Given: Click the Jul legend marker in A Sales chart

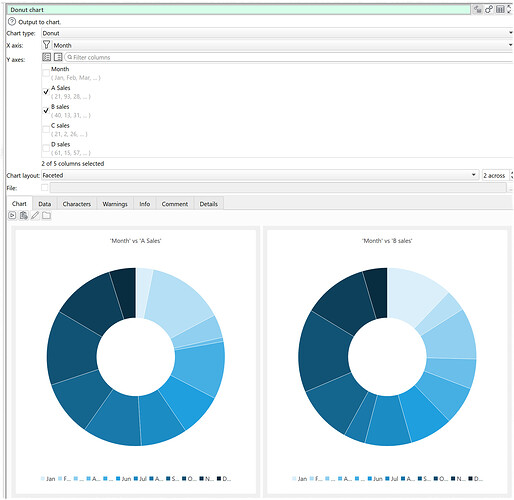Looking at the screenshot, I should coord(136,479).
